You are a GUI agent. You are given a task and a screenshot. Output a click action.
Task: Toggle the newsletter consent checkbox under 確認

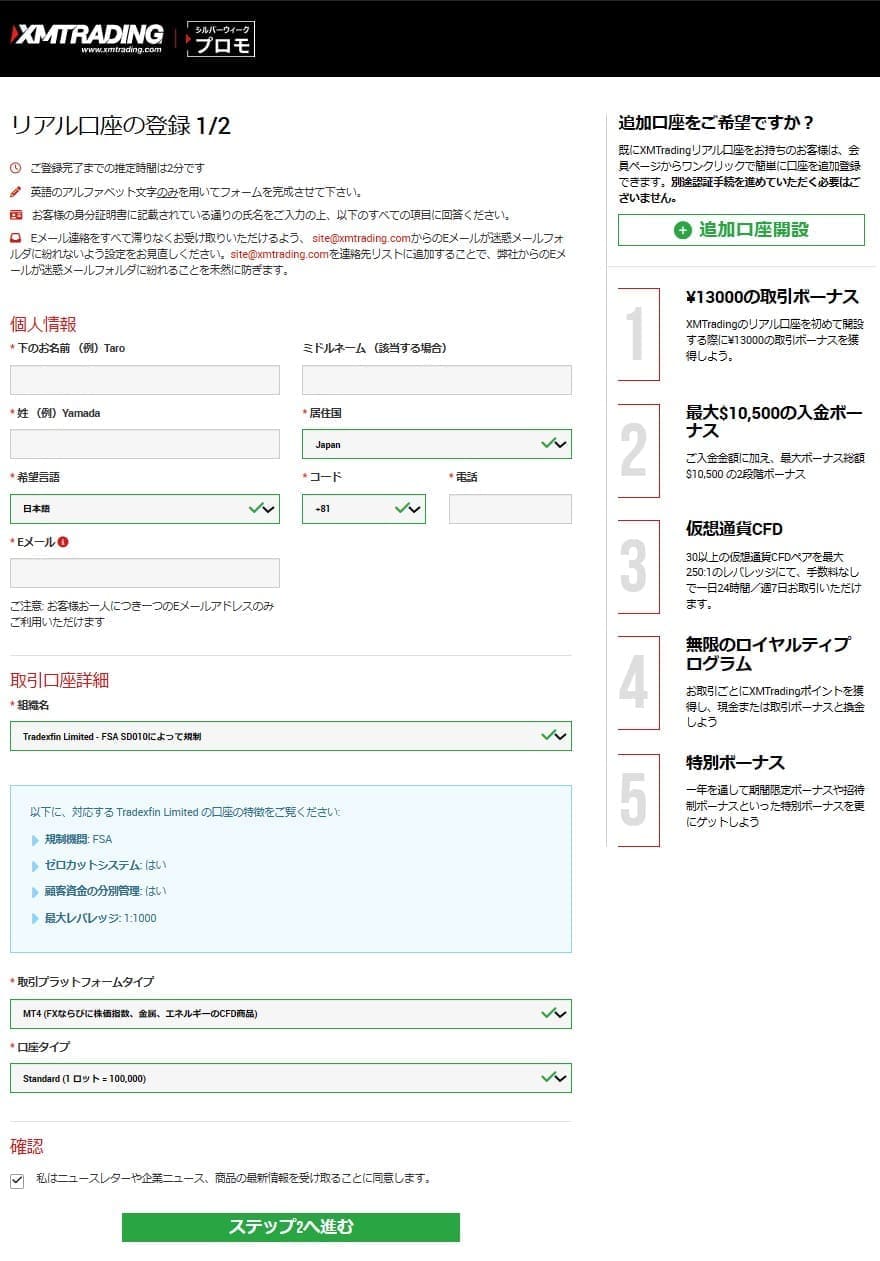tap(17, 1181)
